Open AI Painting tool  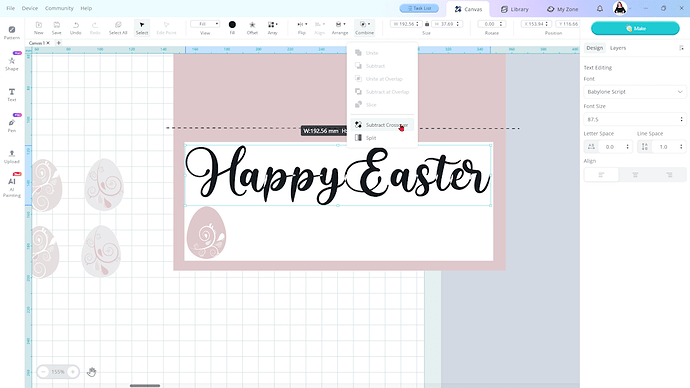click(x=11, y=187)
